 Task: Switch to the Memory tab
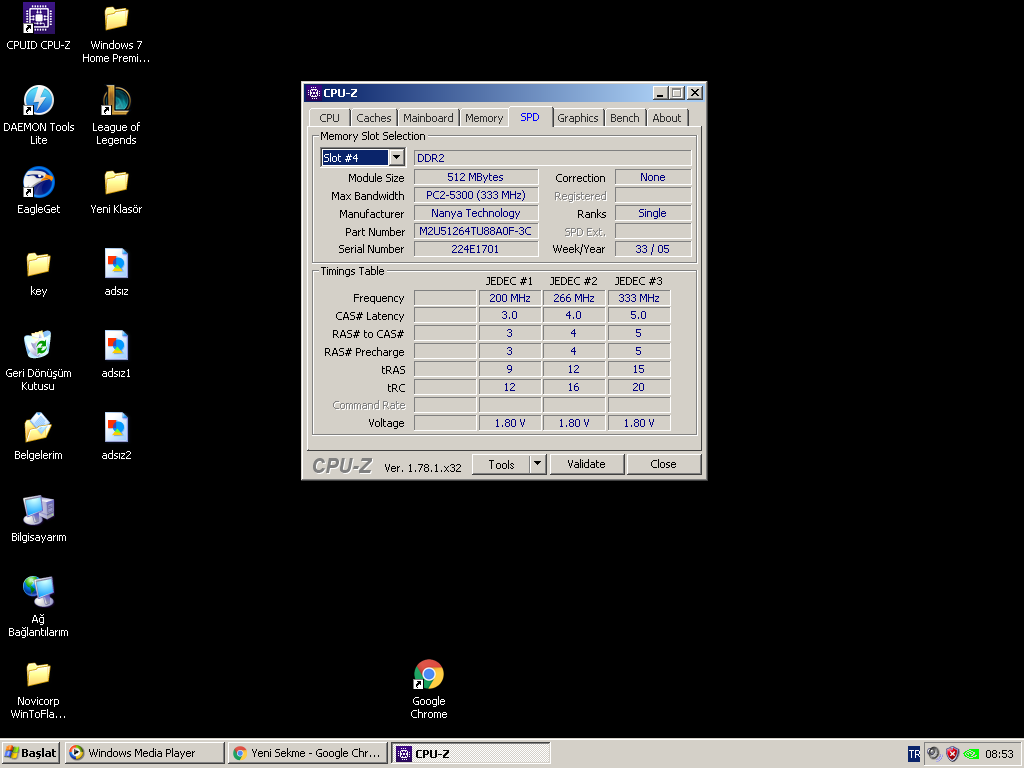tap(484, 118)
